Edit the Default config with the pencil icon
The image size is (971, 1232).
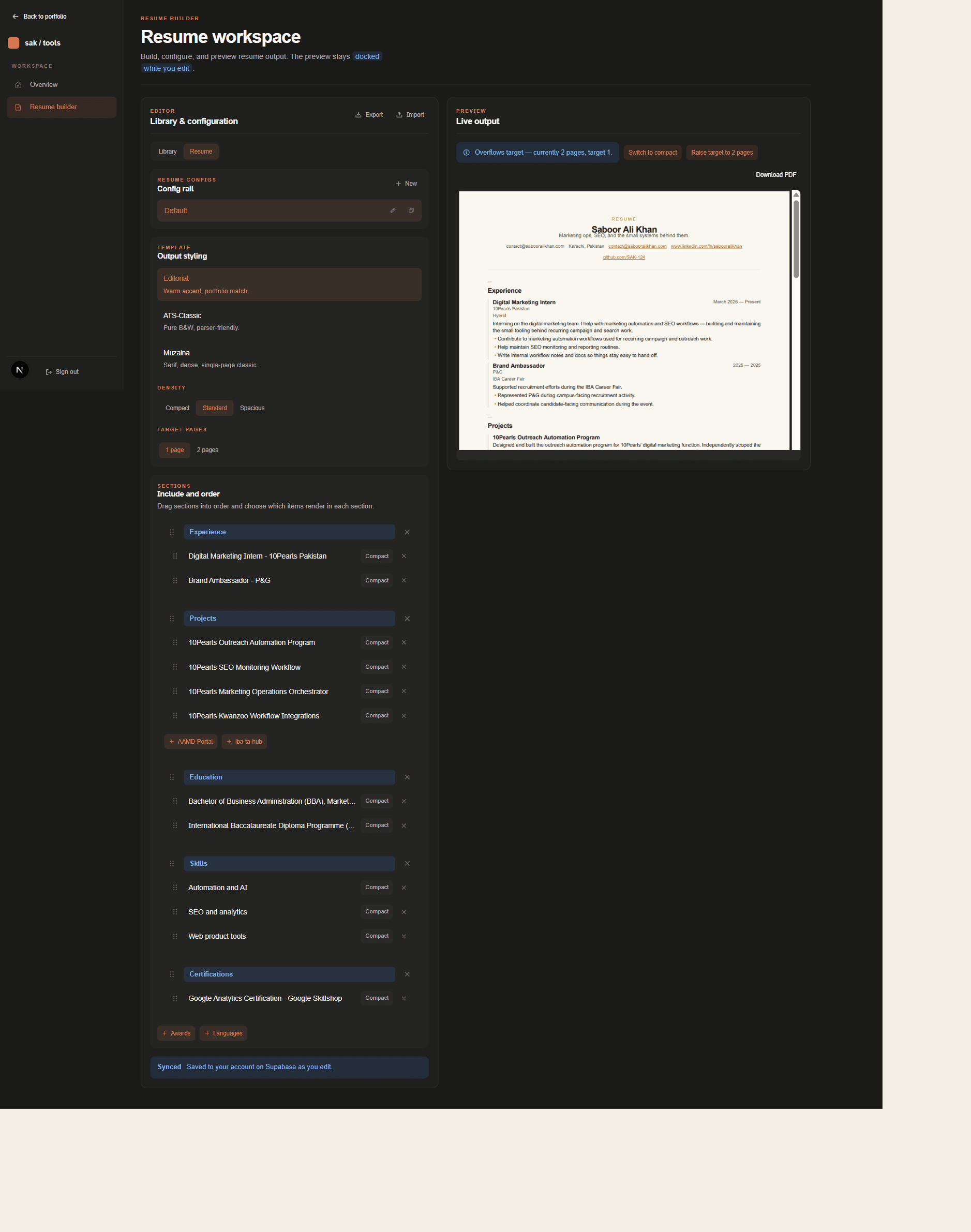(x=393, y=211)
